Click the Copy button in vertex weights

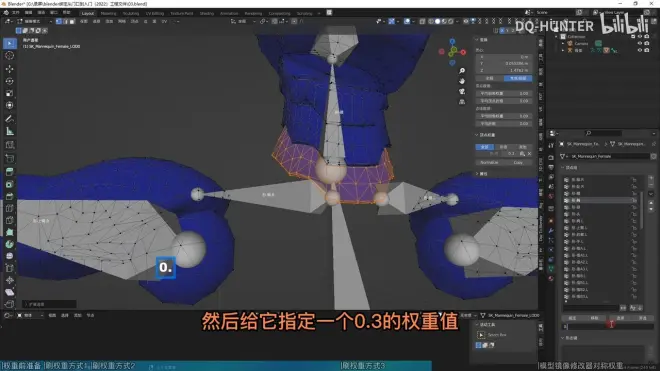[518, 163]
